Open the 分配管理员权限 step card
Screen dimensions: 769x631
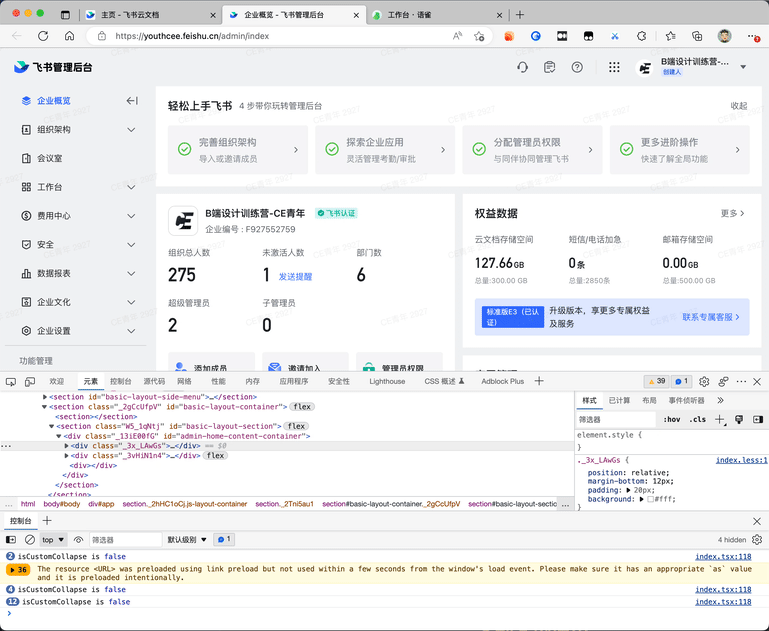[x=532, y=150]
